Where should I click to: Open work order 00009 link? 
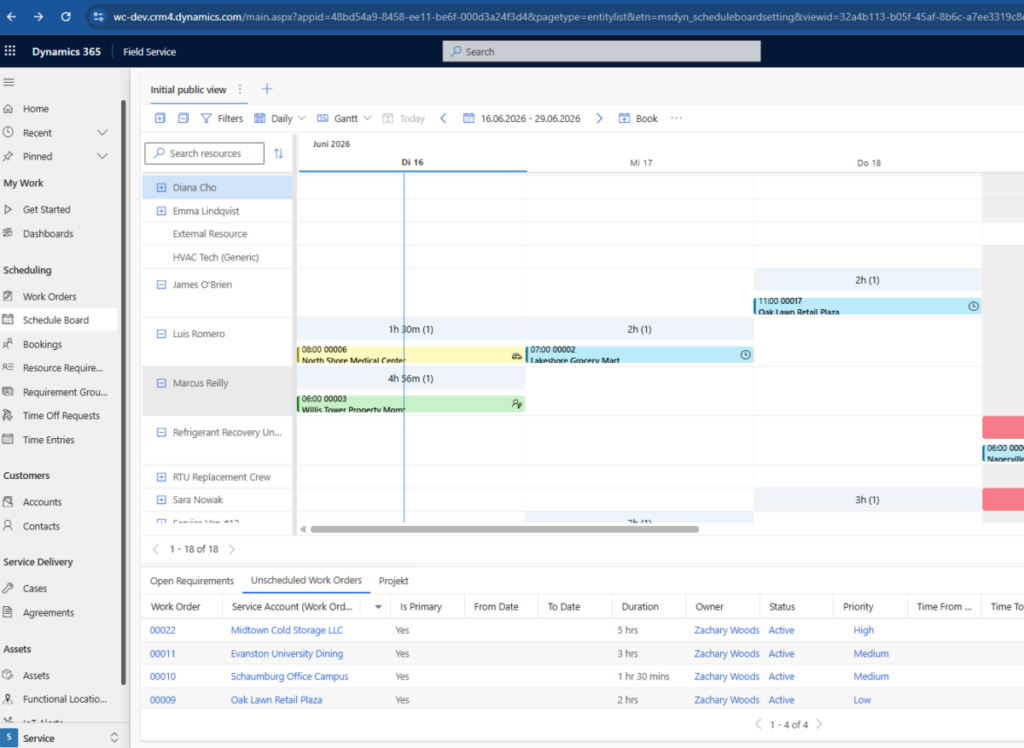[163, 700]
